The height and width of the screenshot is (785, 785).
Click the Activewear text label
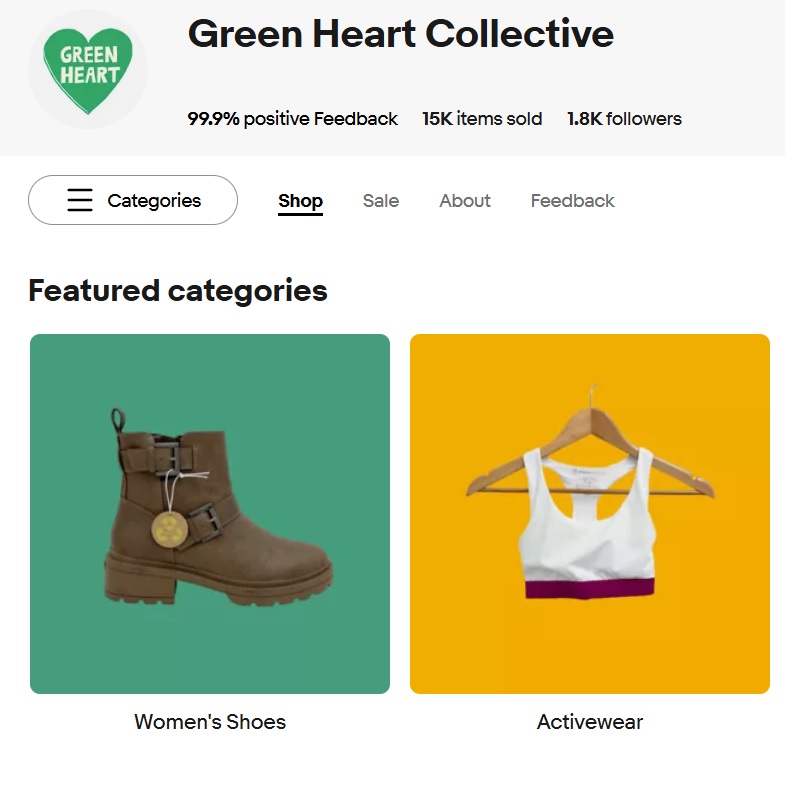pyautogui.click(x=590, y=722)
